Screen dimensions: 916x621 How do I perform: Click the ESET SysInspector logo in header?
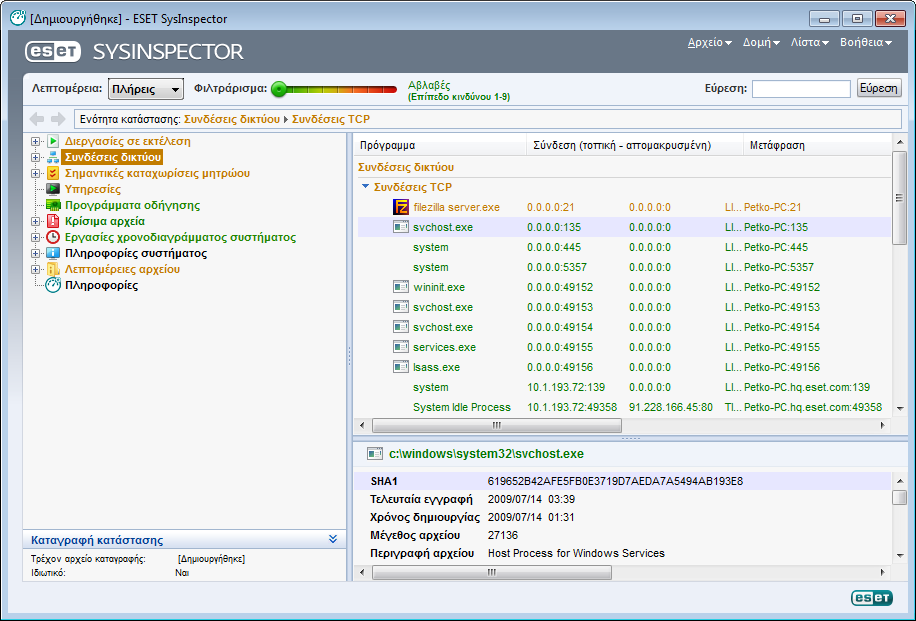(134, 51)
